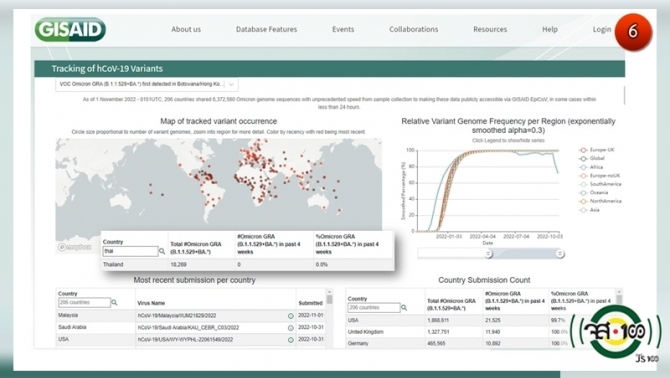Screen dimensions: 670x378
Task: Click USA total count 1,868,611
Action: click(438, 320)
